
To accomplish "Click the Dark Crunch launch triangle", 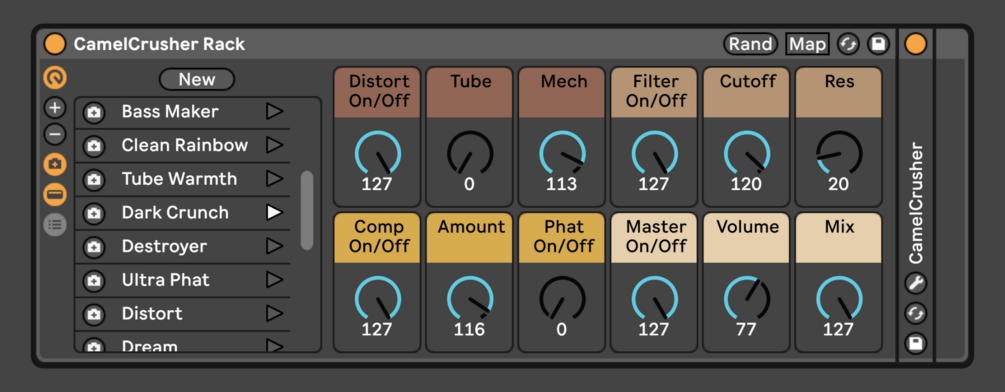I will click(274, 212).
